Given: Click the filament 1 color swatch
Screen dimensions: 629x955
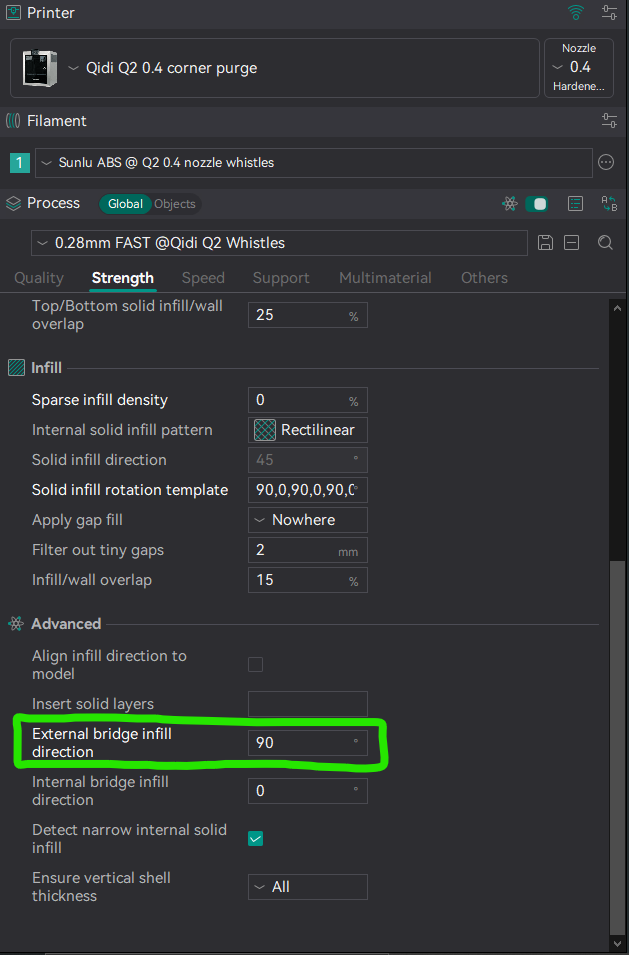Looking at the screenshot, I should [19, 162].
